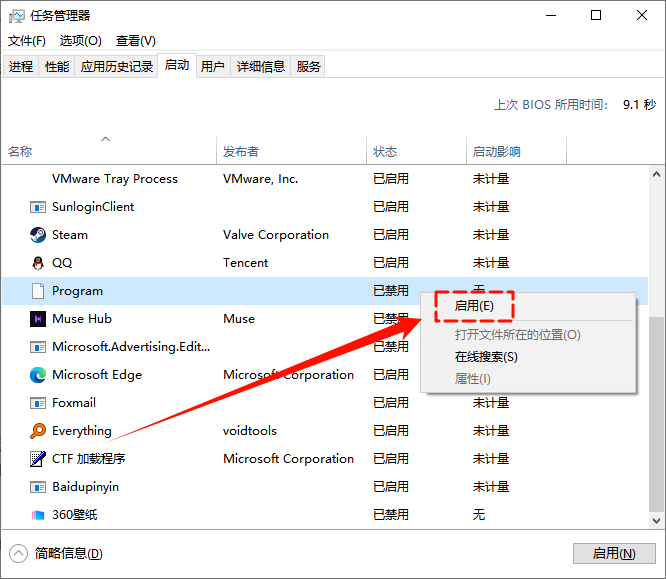Viewport: 666px width, 579px height.
Task: Select the SunloginClient name text
Action: click(93, 207)
